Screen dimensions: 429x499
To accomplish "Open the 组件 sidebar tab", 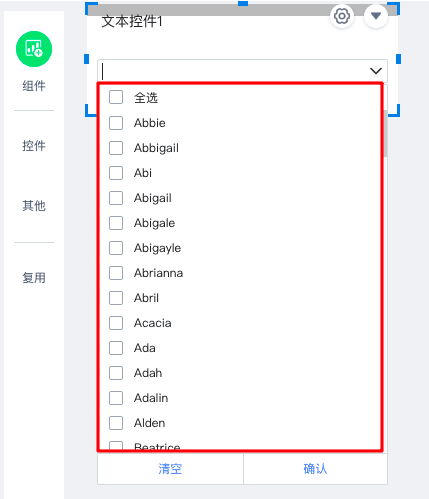I will pyautogui.click(x=34, y=86).
